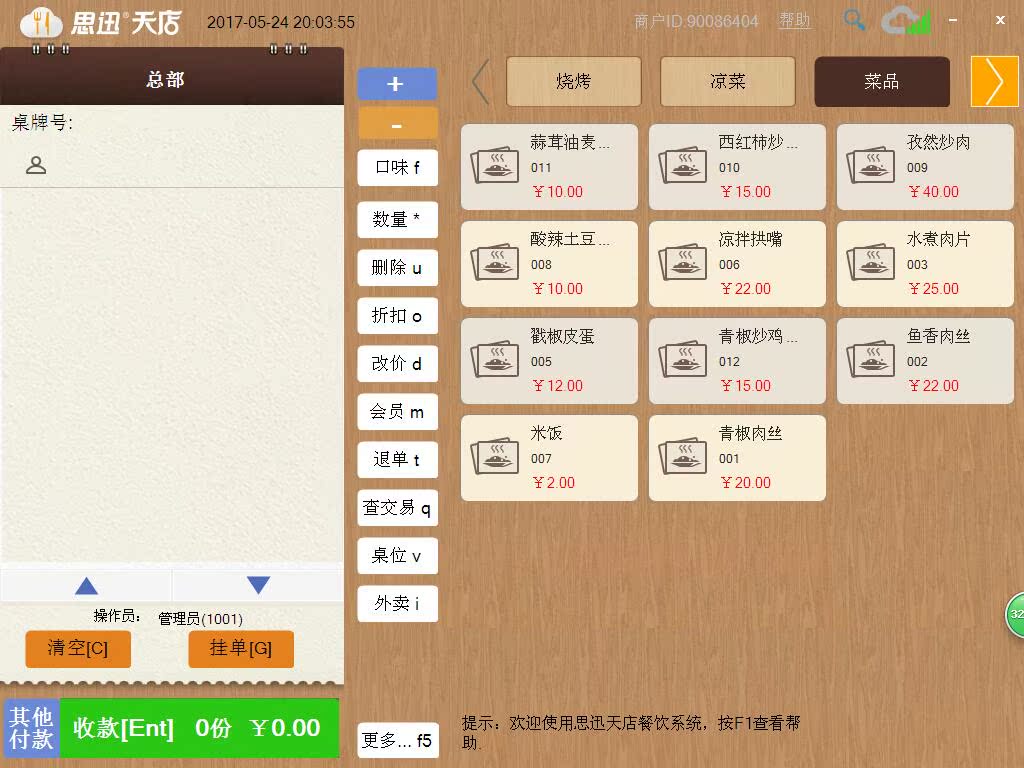The height and width of the screenshot is (768, 1024).
Task: Open the 折扣 o discount button
Action: [398, 316]
